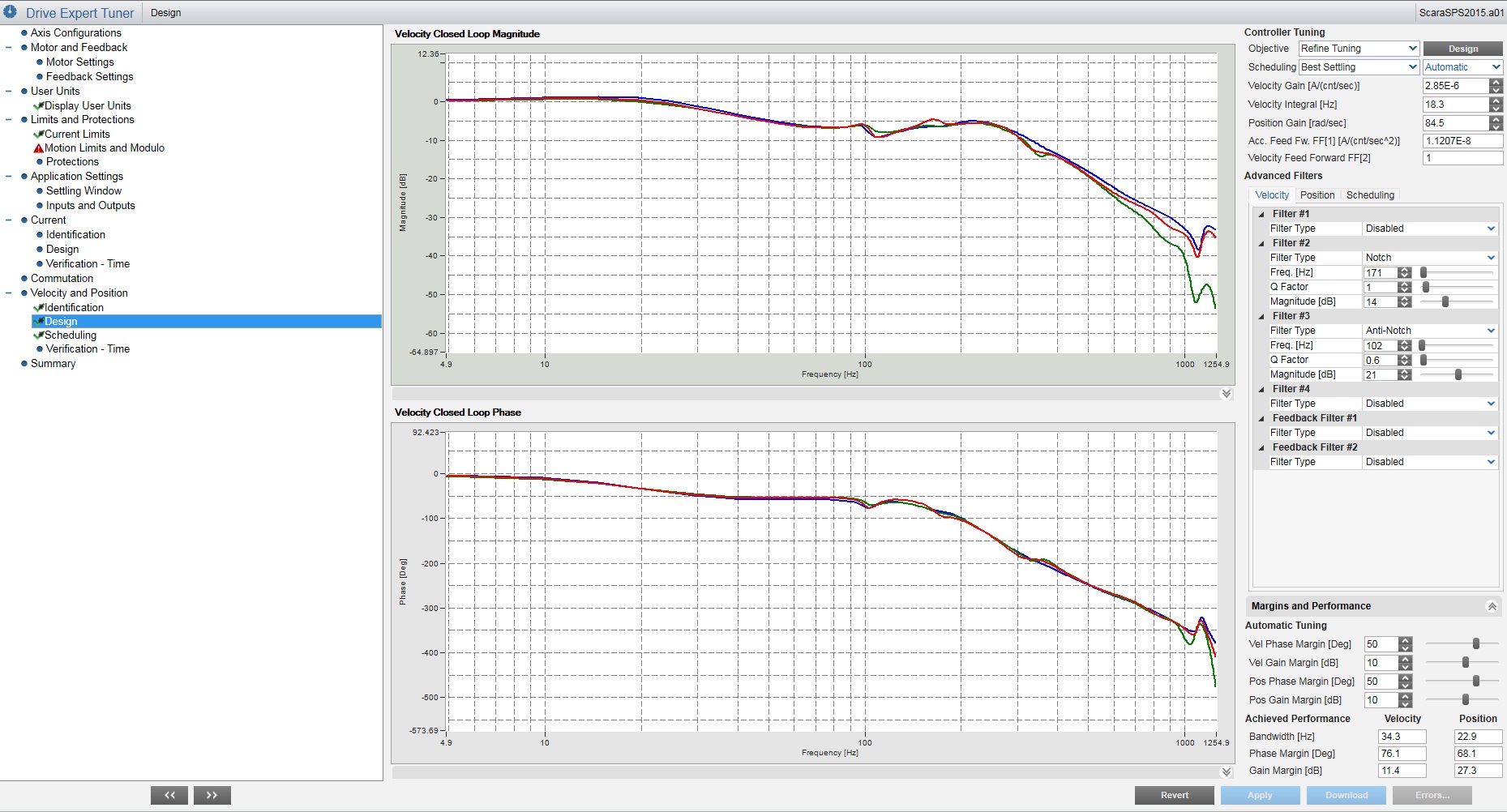Collapse the phase chart using chevron icon
Screen dimensions: 1507x812
click(x=1226, y=772)
